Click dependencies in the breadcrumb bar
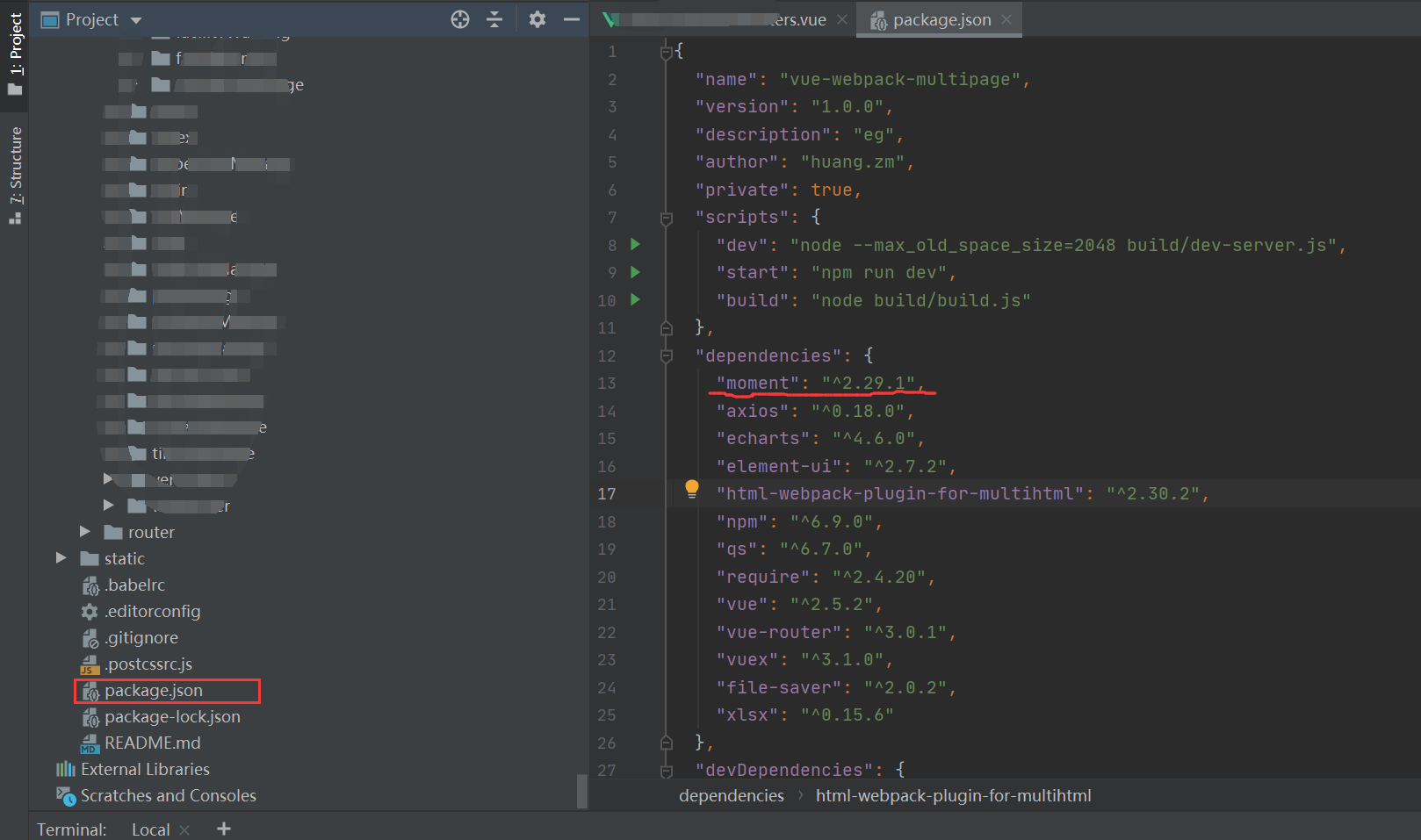Screen dimensions: 1421x840 coord(731,795)
